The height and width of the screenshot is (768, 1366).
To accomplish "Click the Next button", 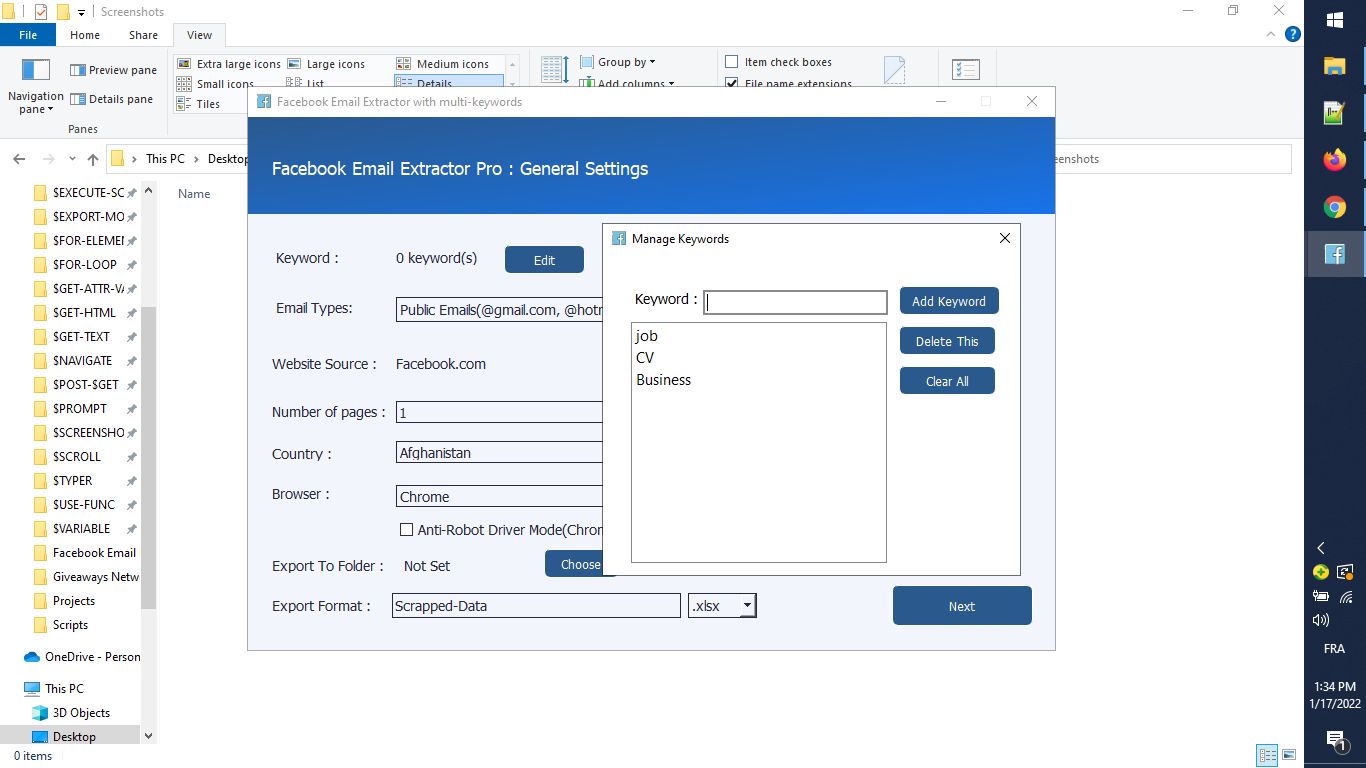I will [x=962, y=606].
